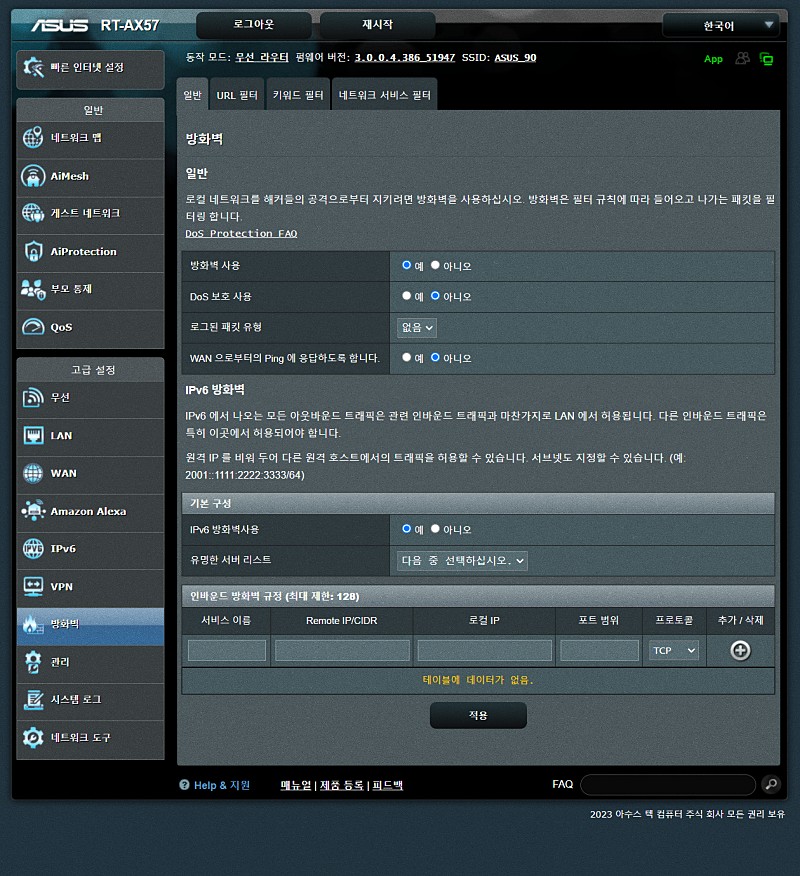
Task: Open the AiMesh icon in sidebar
Action: tap(33, 176)
